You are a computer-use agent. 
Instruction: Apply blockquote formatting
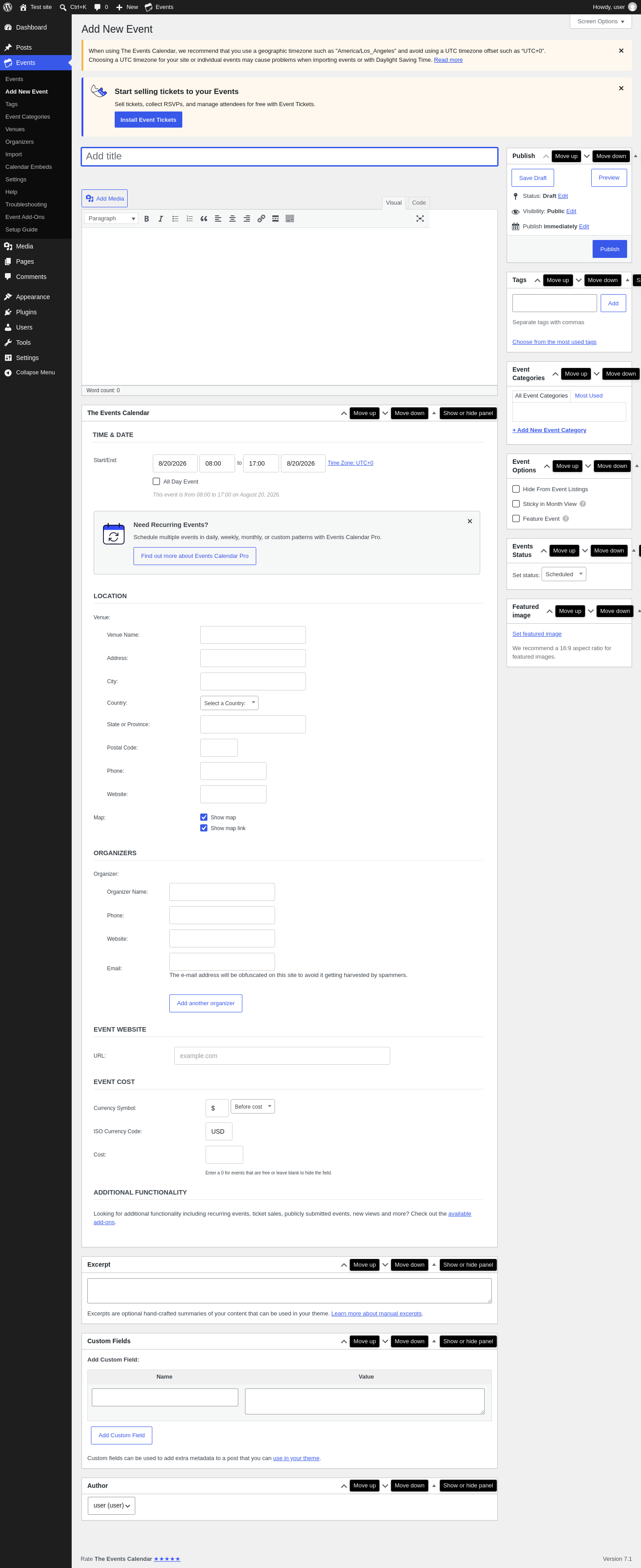[x=204, y=218]
